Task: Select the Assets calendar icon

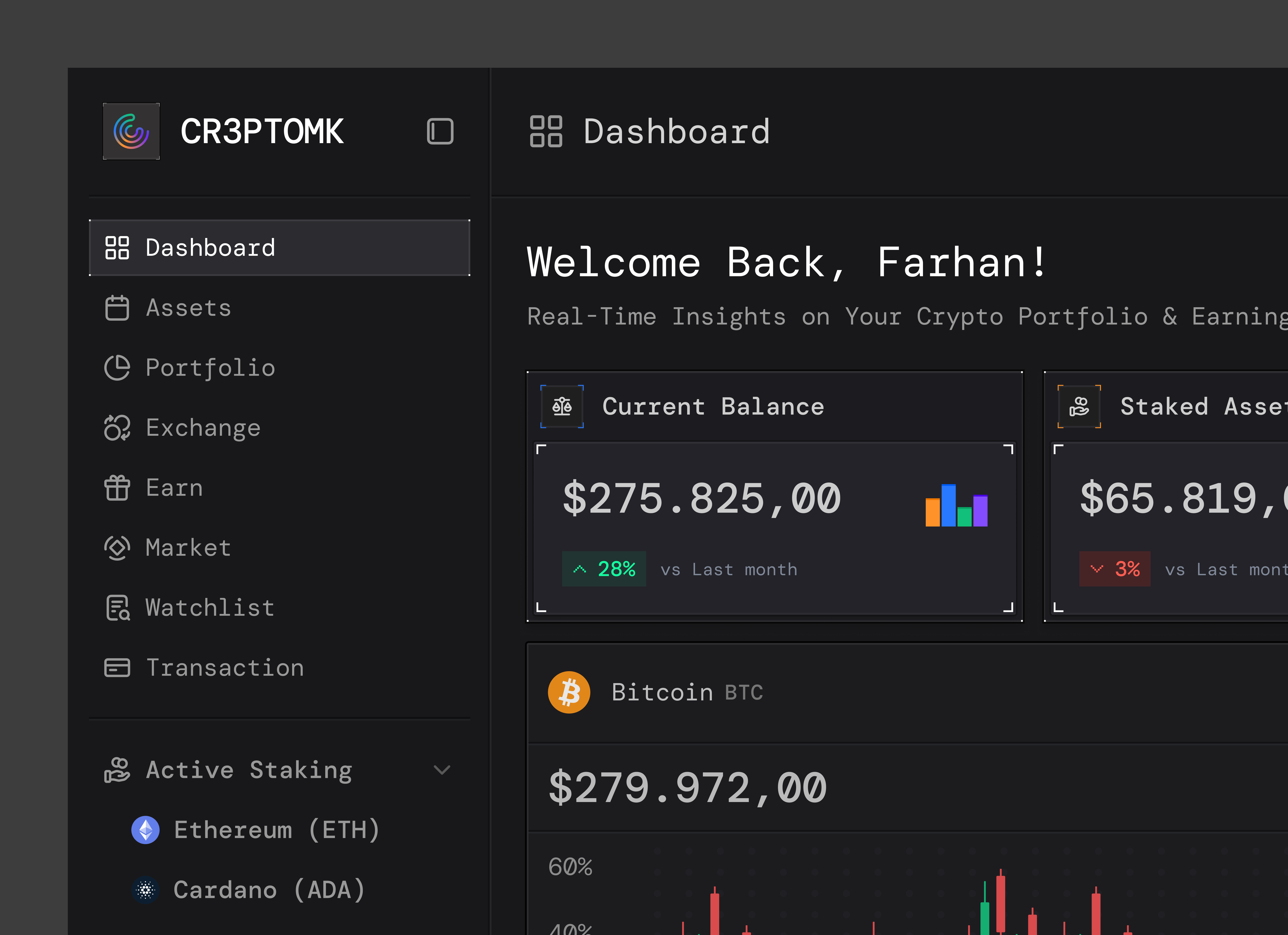Action: coord(118,307)
